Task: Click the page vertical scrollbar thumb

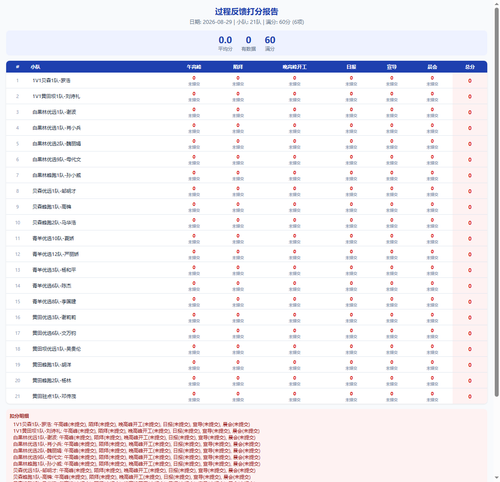Action: 496,202
